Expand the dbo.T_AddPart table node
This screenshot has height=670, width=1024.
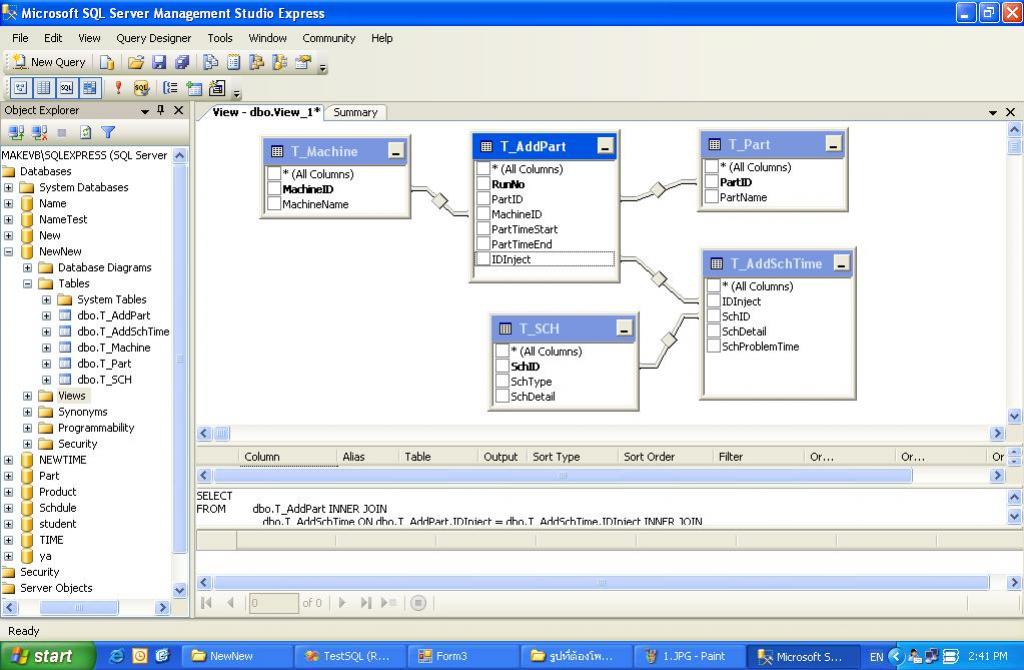click(x=46, y=315)
